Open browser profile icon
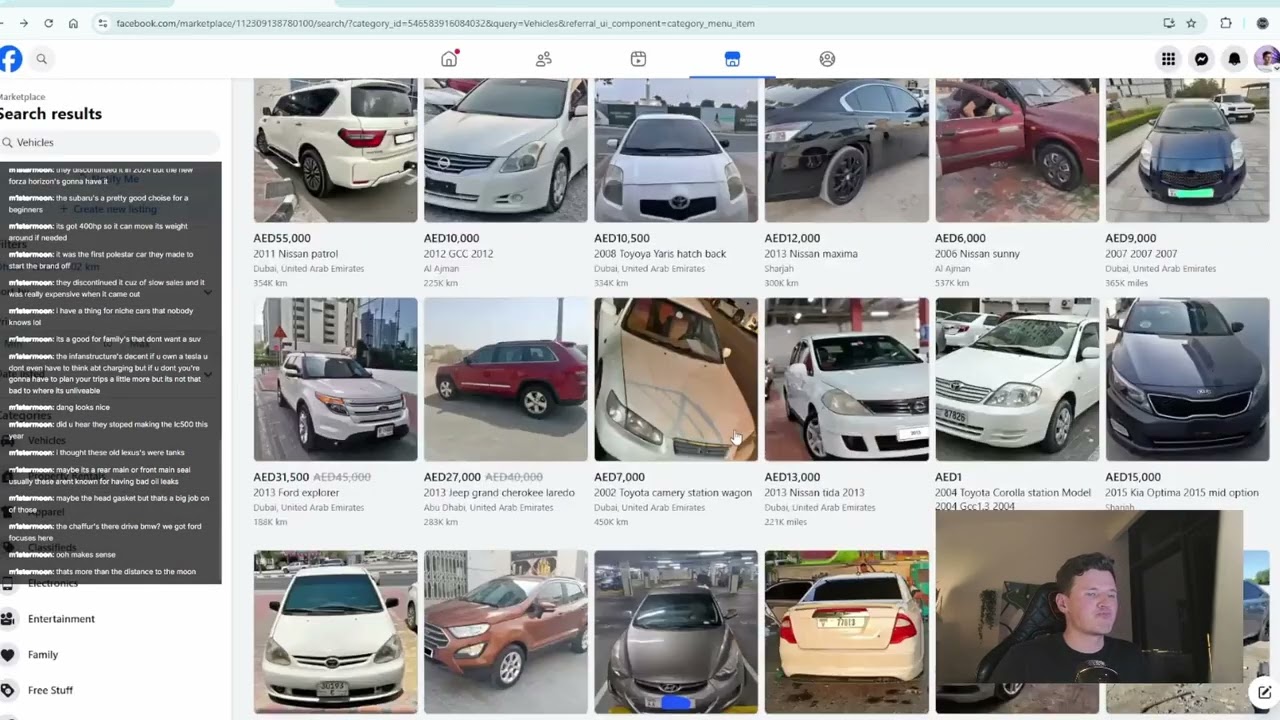Viewport: 1280px width, 720px height. (x=1262, y=23)
